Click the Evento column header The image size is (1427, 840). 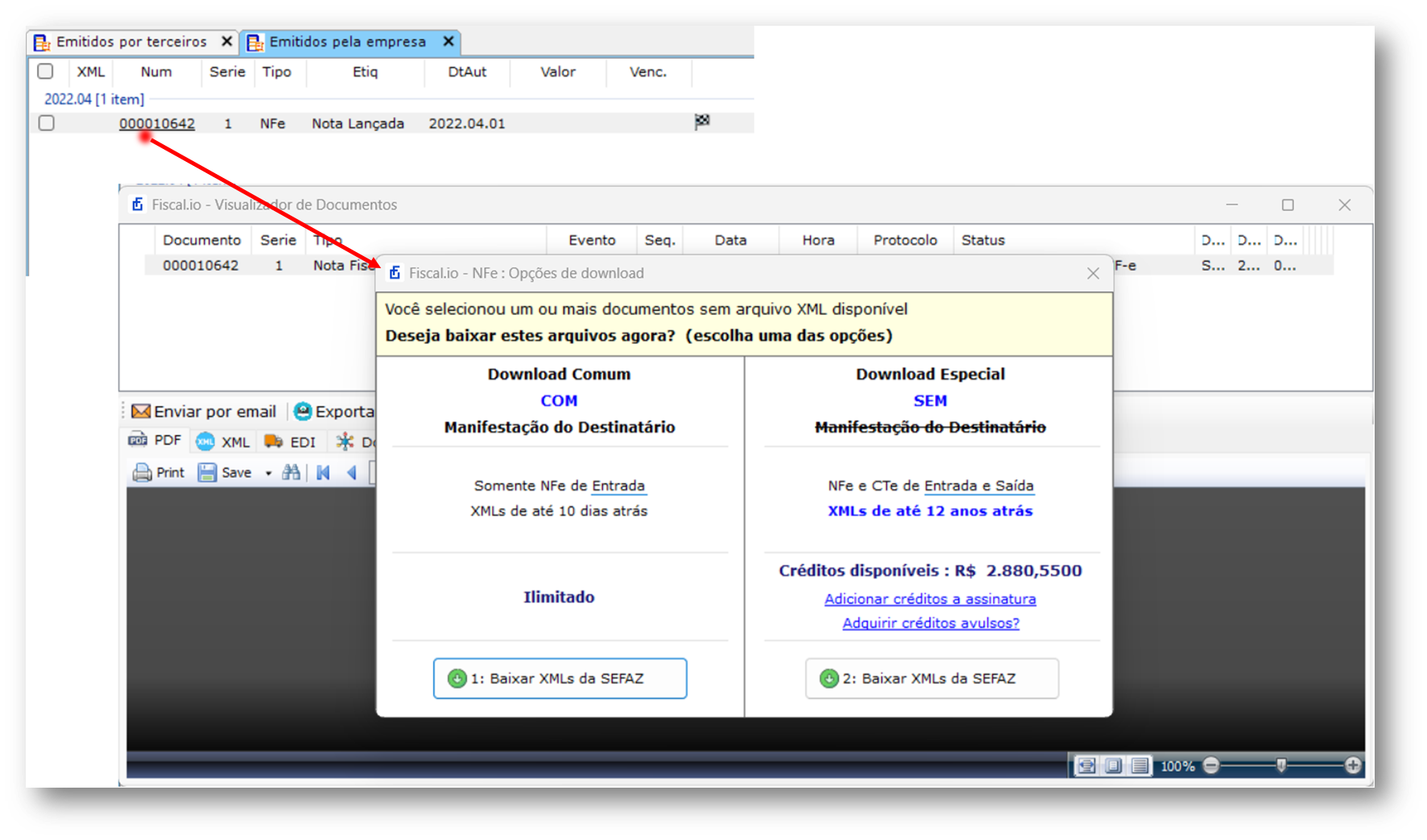pyautogui.click(x=592, y=240)
